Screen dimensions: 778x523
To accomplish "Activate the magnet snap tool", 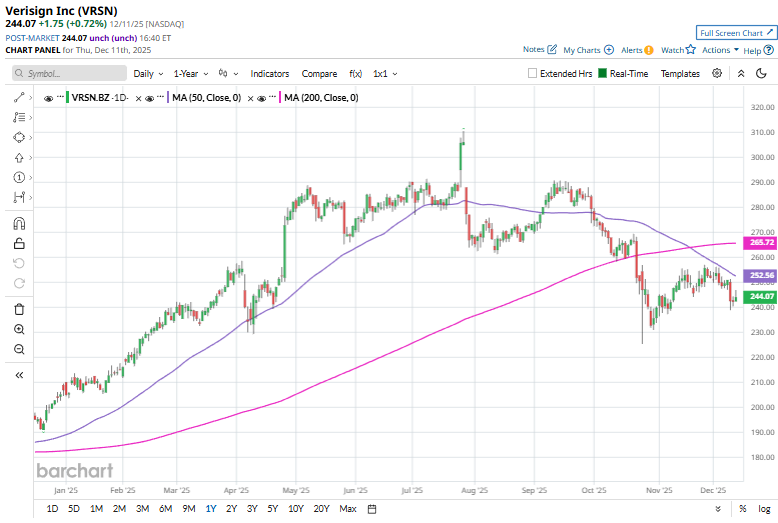I will [x=19, y=222].
